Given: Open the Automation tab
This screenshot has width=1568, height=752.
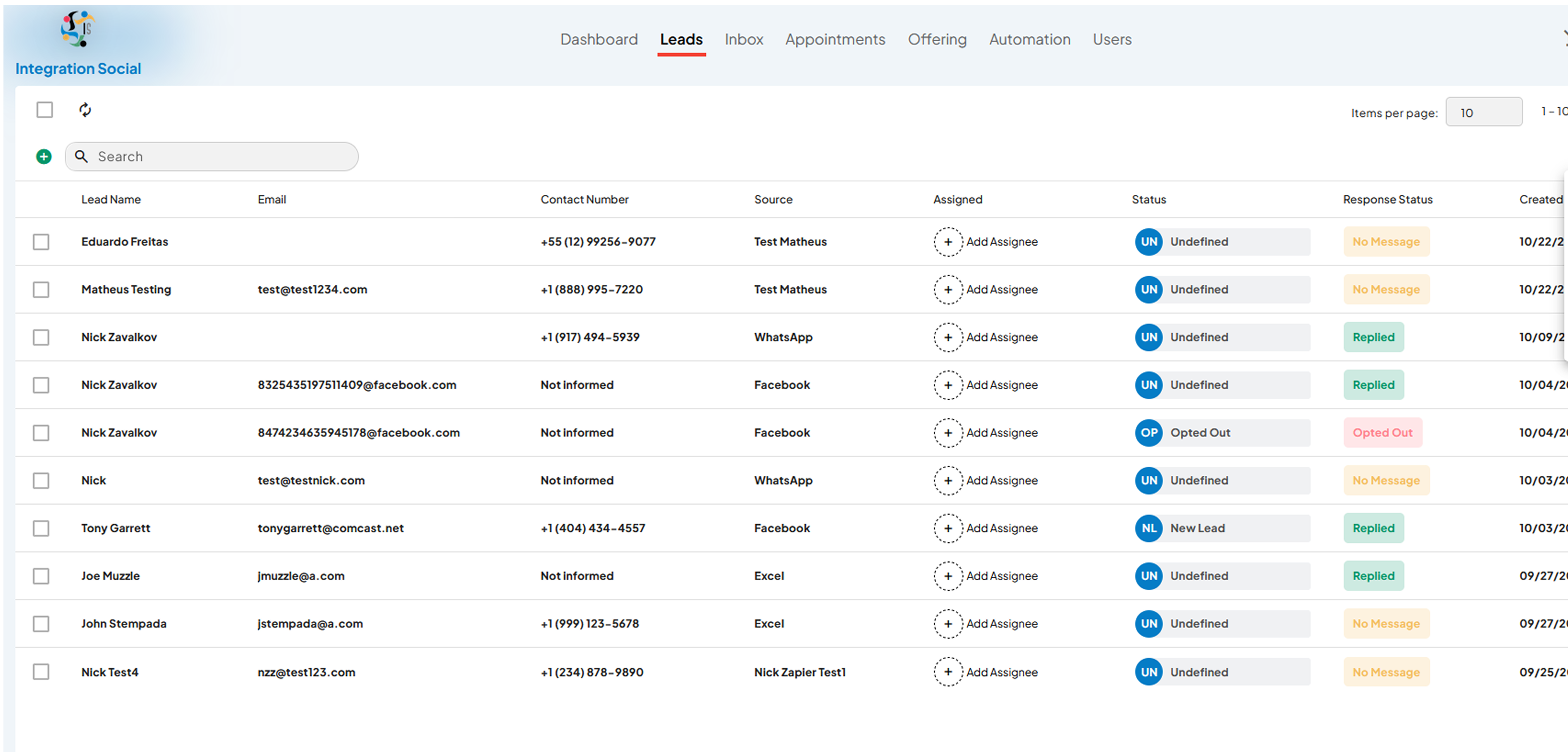Looking at the screenshot, I should point(1029,39).
